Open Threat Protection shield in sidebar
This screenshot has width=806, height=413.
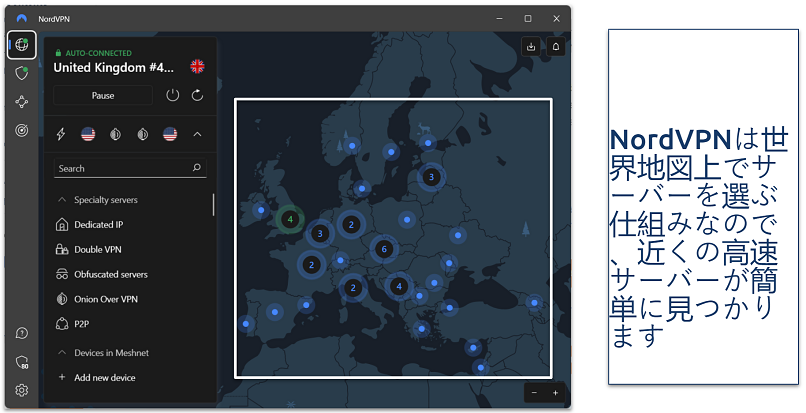point(21,72)
